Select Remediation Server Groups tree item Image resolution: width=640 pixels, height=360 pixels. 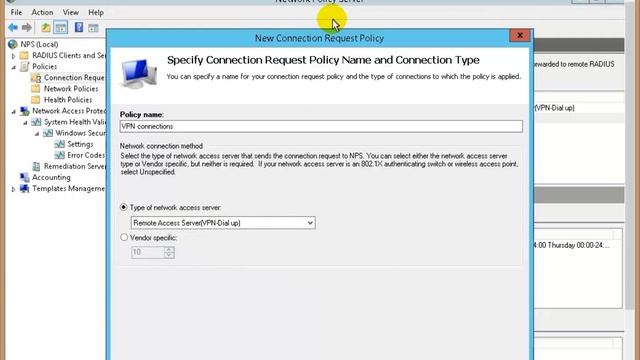point(75,166)
